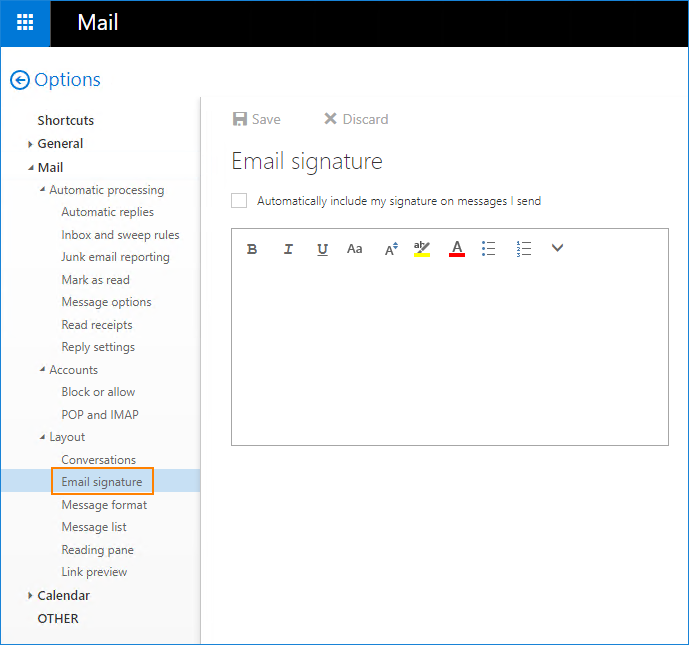Click the back arrow beside Options

(19, 81)
